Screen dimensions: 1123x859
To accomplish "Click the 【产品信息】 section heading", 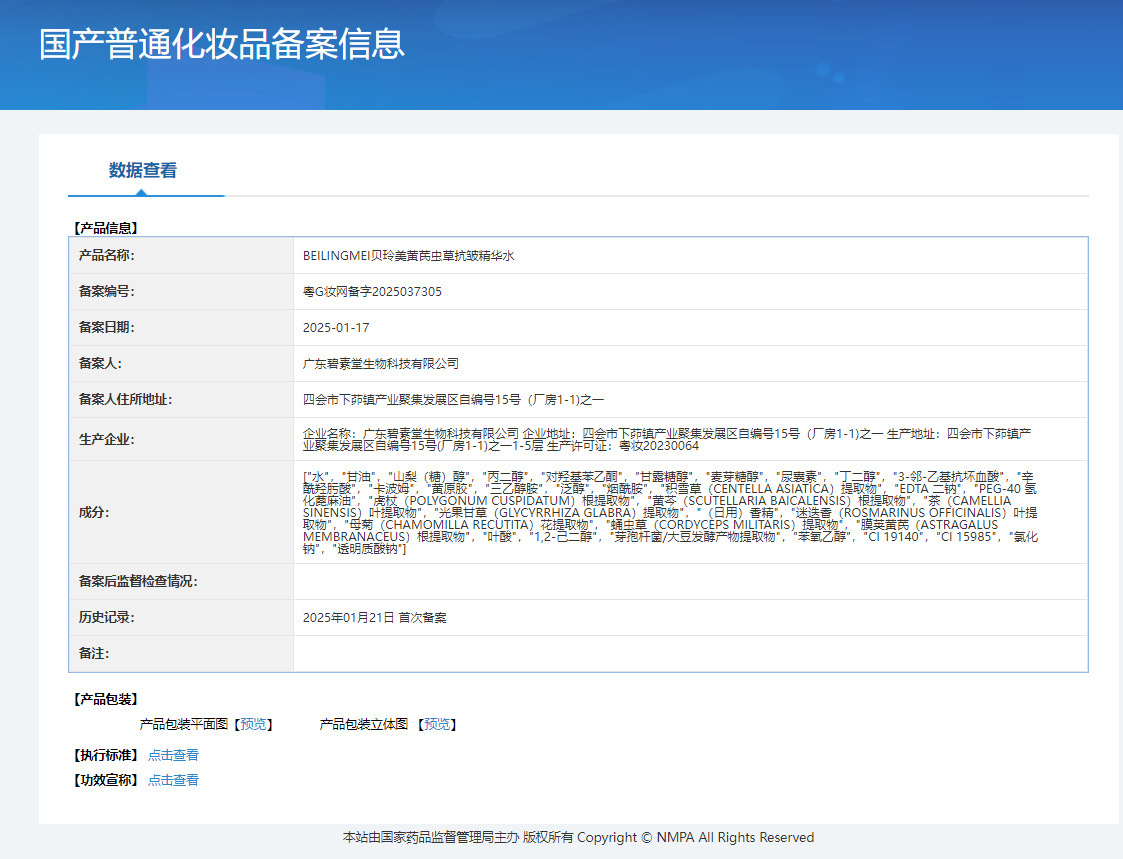I will point(105,228).
